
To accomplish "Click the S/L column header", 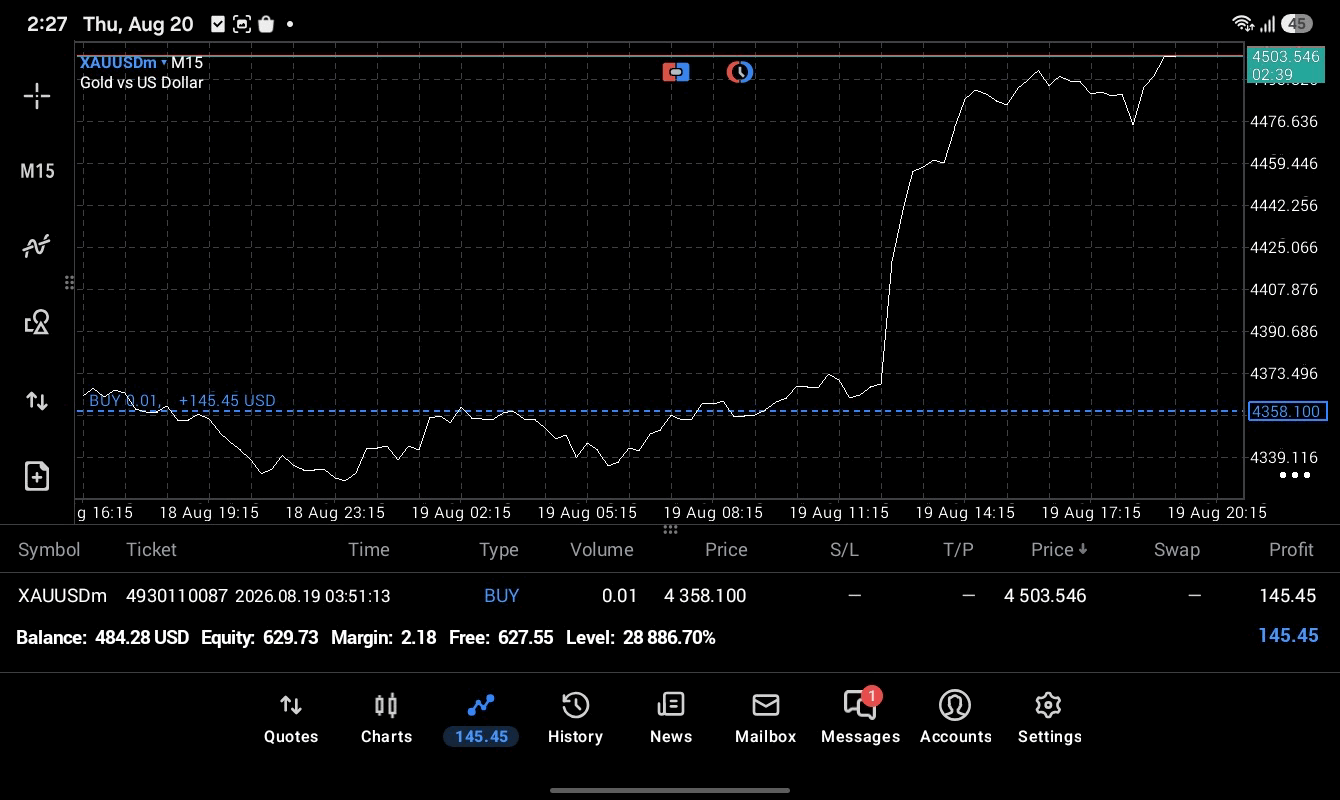I will pyautogui.click(x=844, y=550).
